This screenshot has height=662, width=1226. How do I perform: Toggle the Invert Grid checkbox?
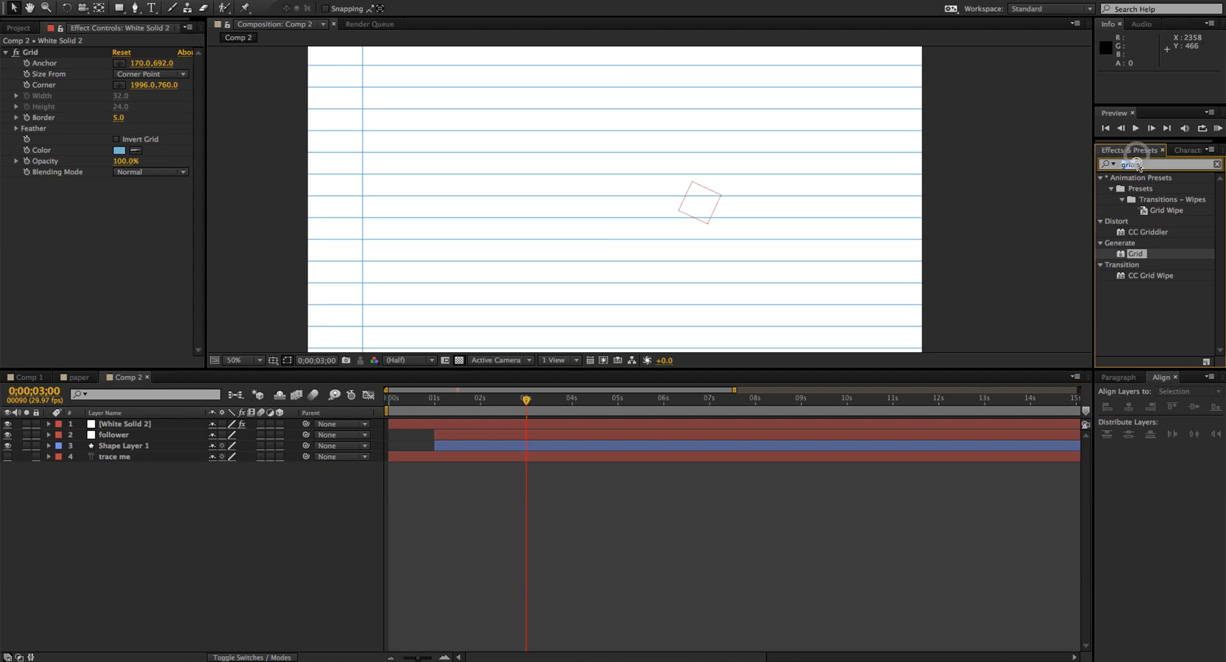[x=115, y=139]
